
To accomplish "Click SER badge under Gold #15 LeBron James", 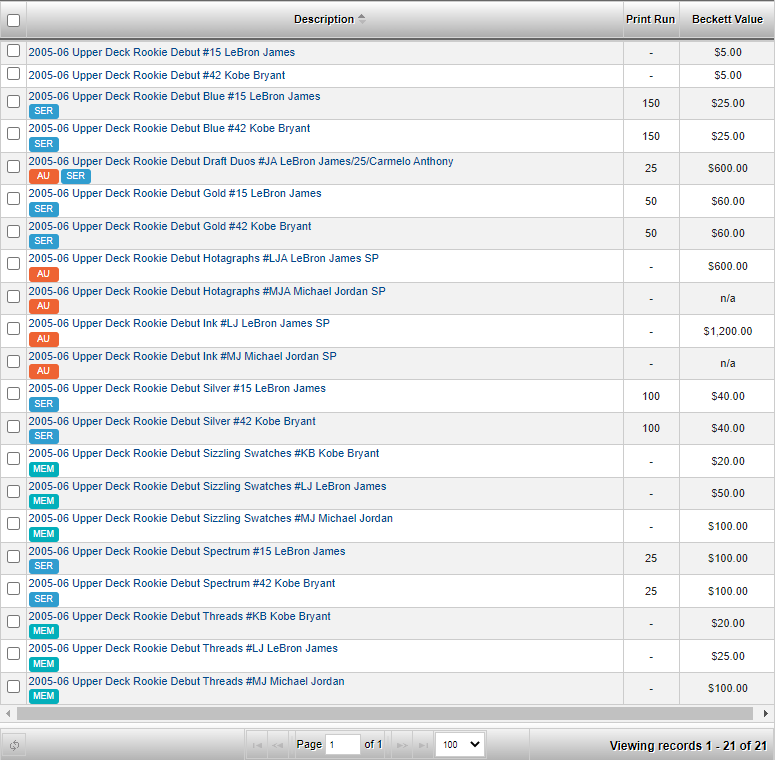I will (x=44, y=209).
